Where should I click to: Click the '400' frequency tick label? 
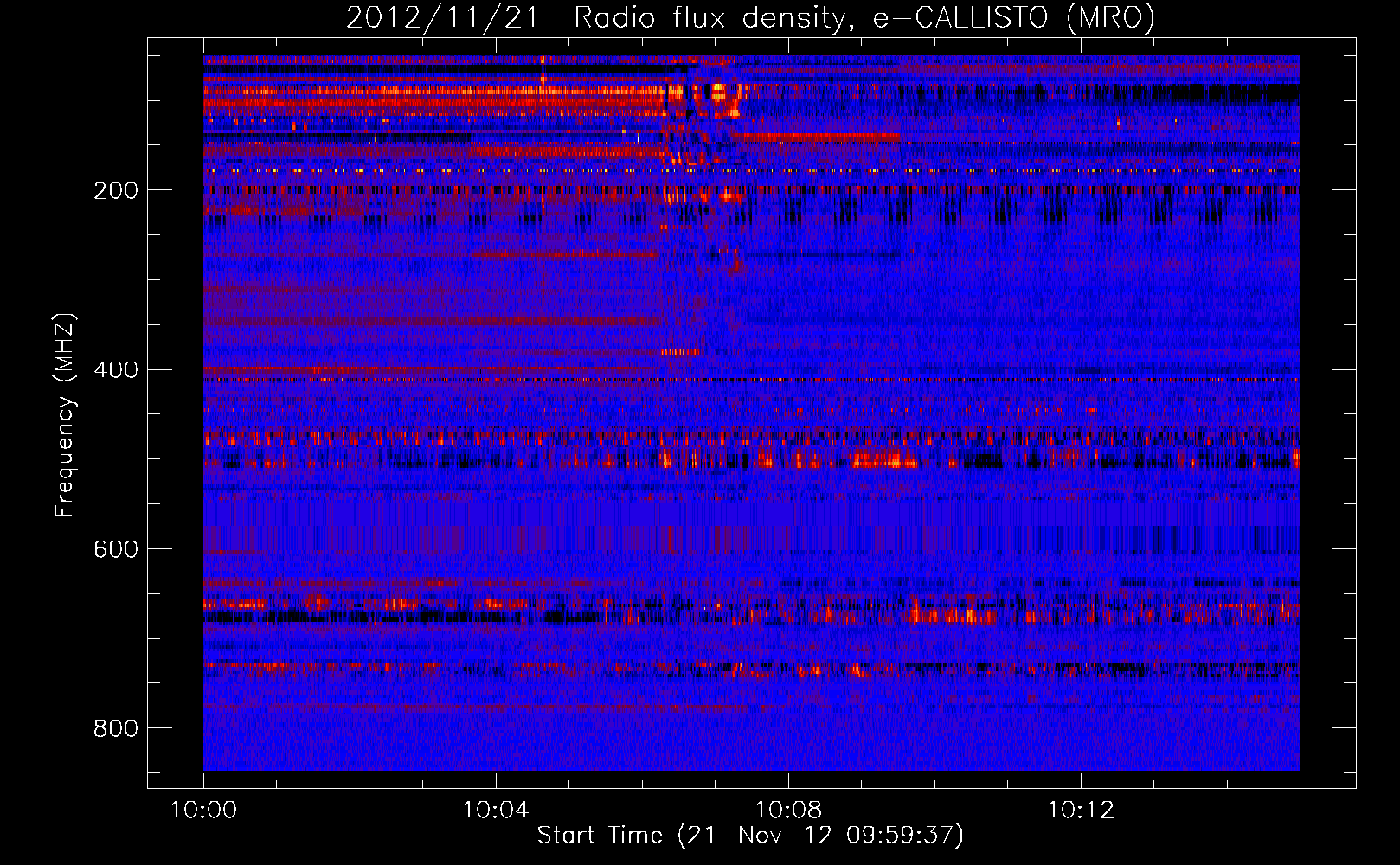[x=116, y=370]
